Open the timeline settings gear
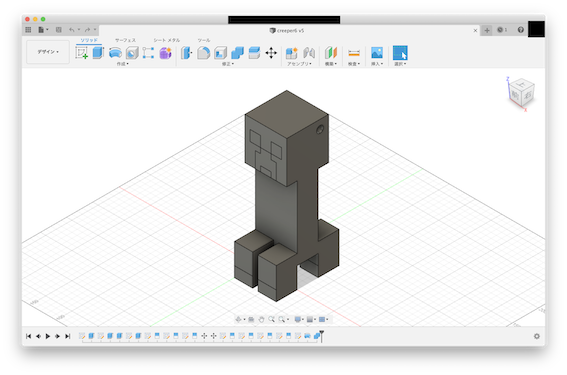 [537, 336]
